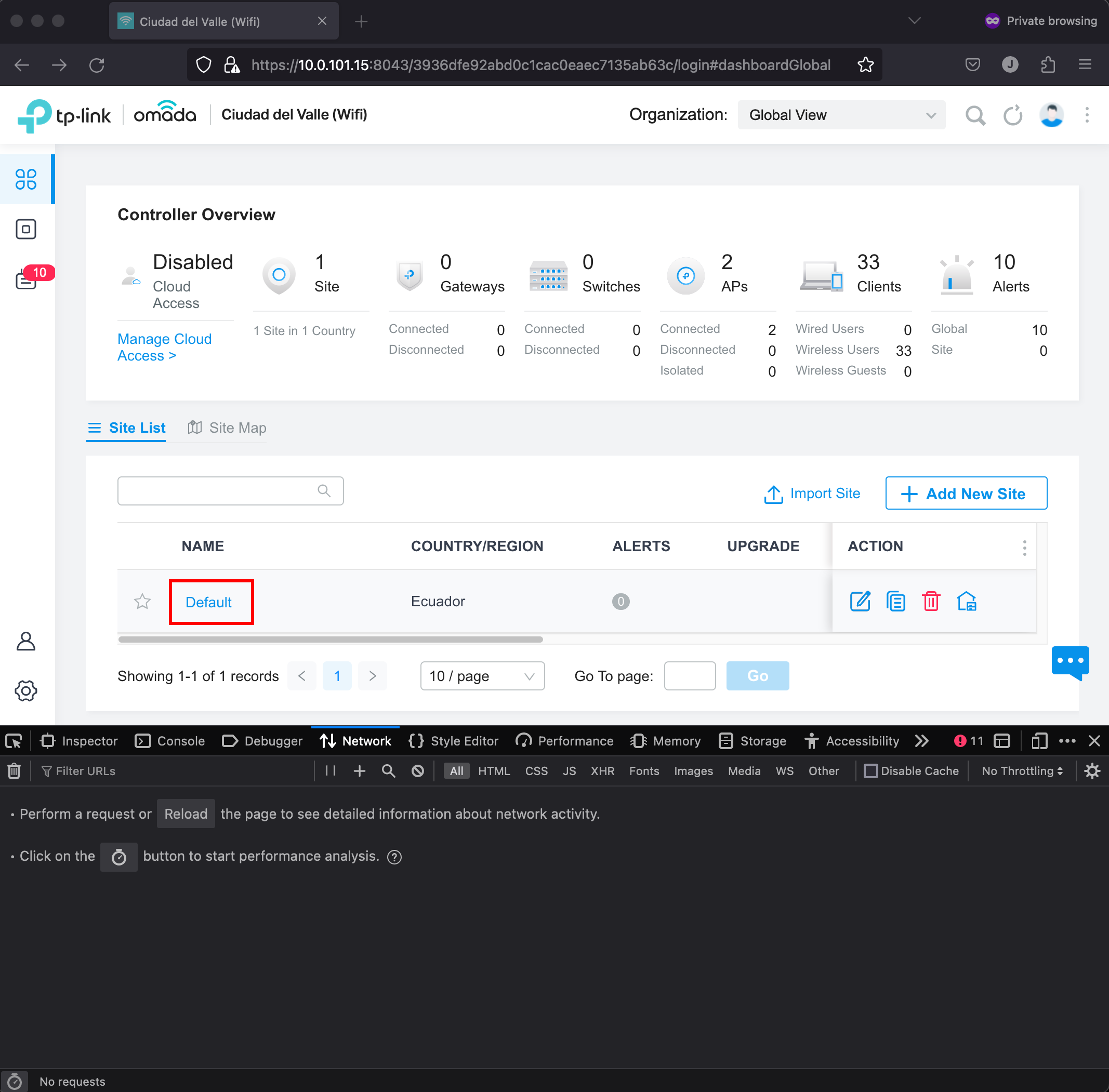This screenshot has width=1109, height=1092.
Task: Toggle the star favorite for Default site
Action: coord(143,601)
